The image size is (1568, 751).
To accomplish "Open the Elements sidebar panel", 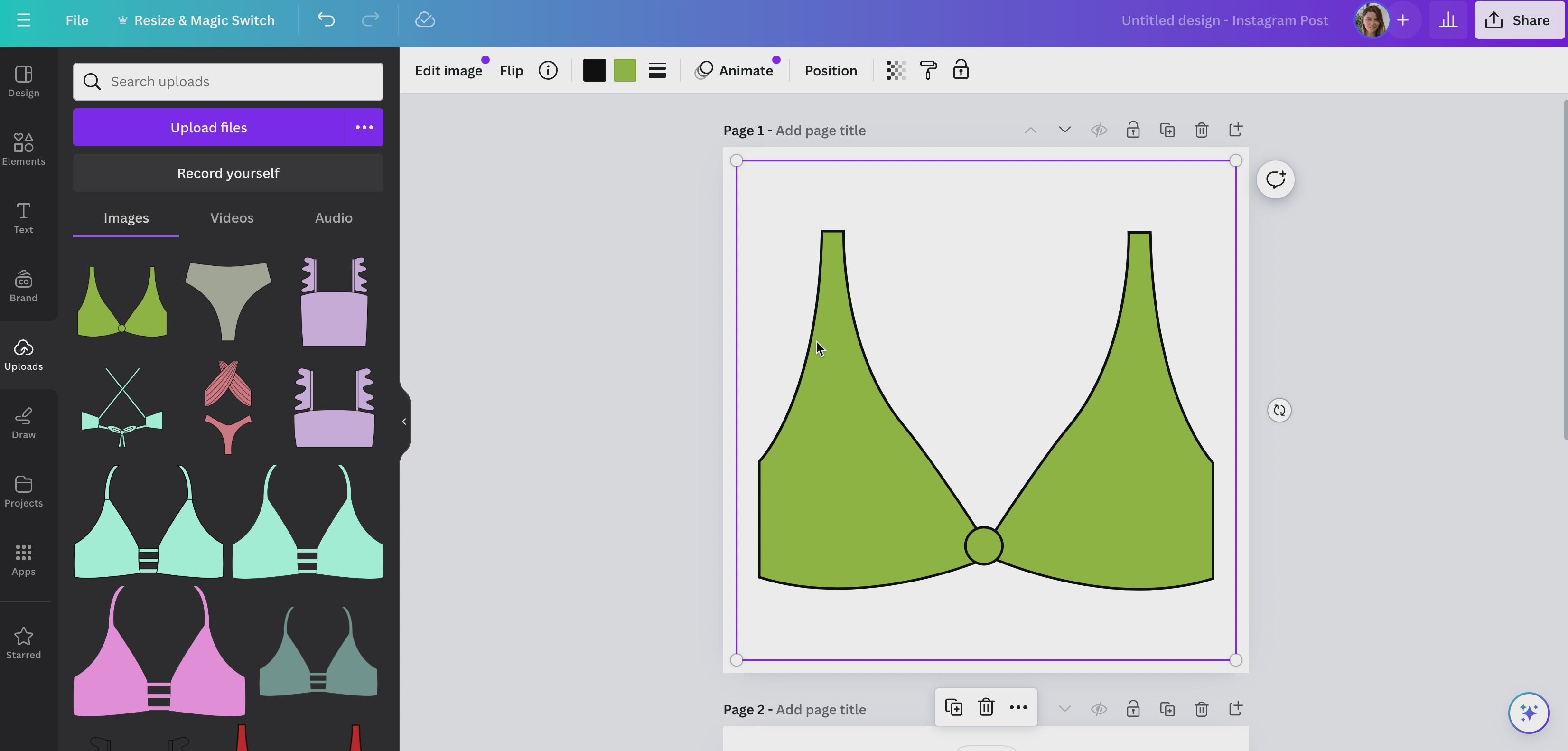I will coord(23,149).
